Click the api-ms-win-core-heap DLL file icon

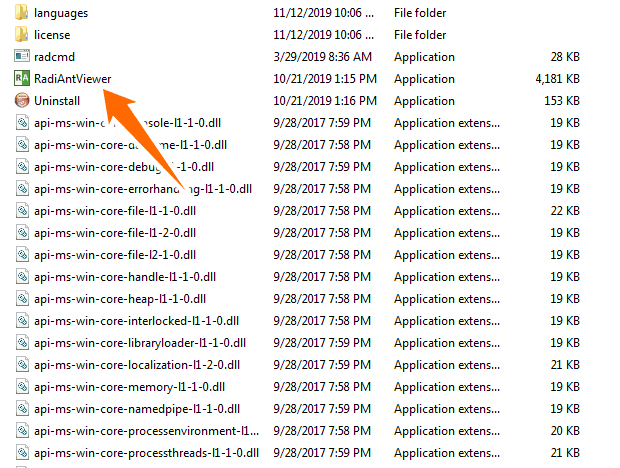pyautogui.click(x=22, y=299)
